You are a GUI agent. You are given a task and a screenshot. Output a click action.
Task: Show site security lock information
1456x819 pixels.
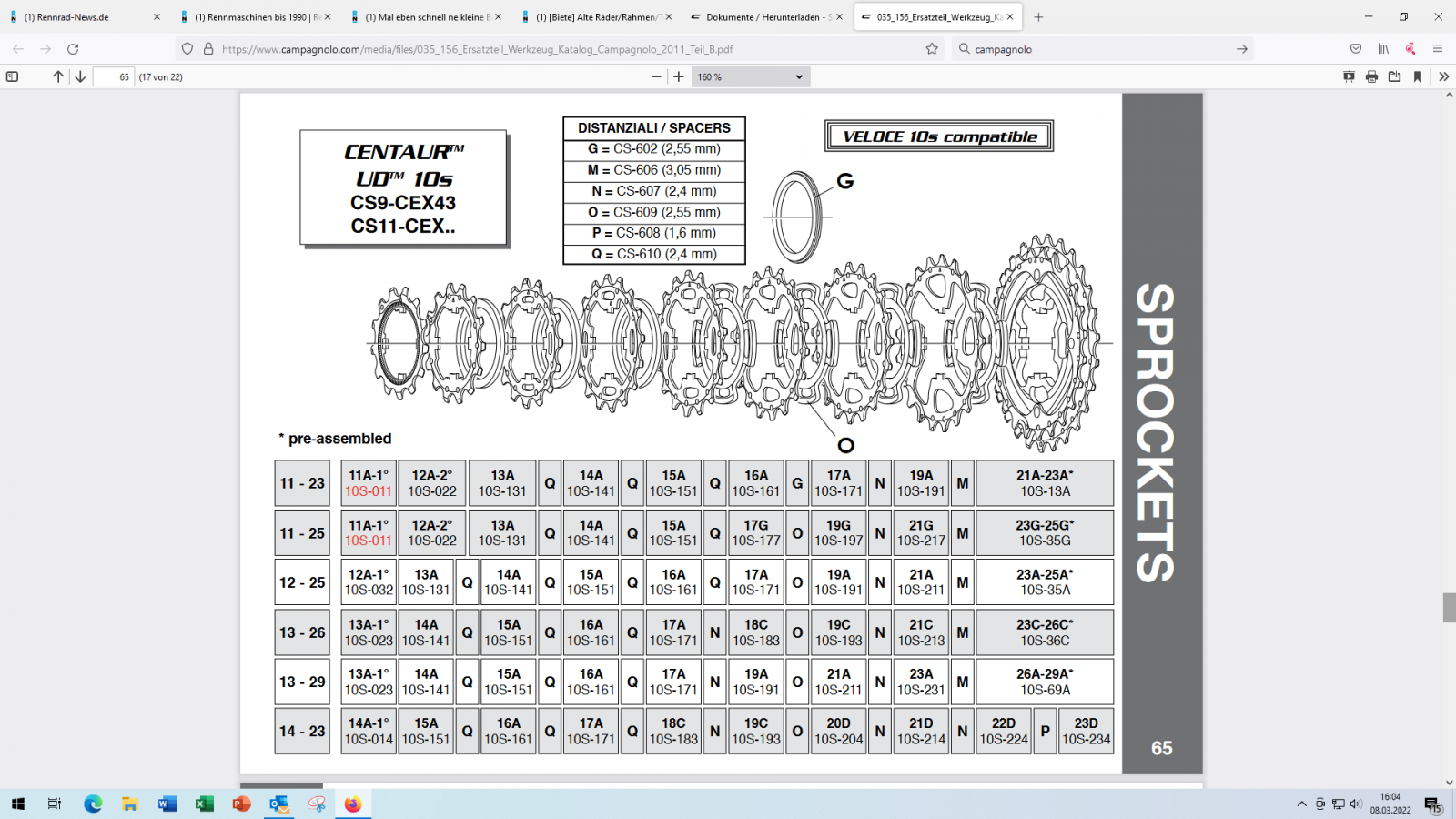click(x=208, y=49)
